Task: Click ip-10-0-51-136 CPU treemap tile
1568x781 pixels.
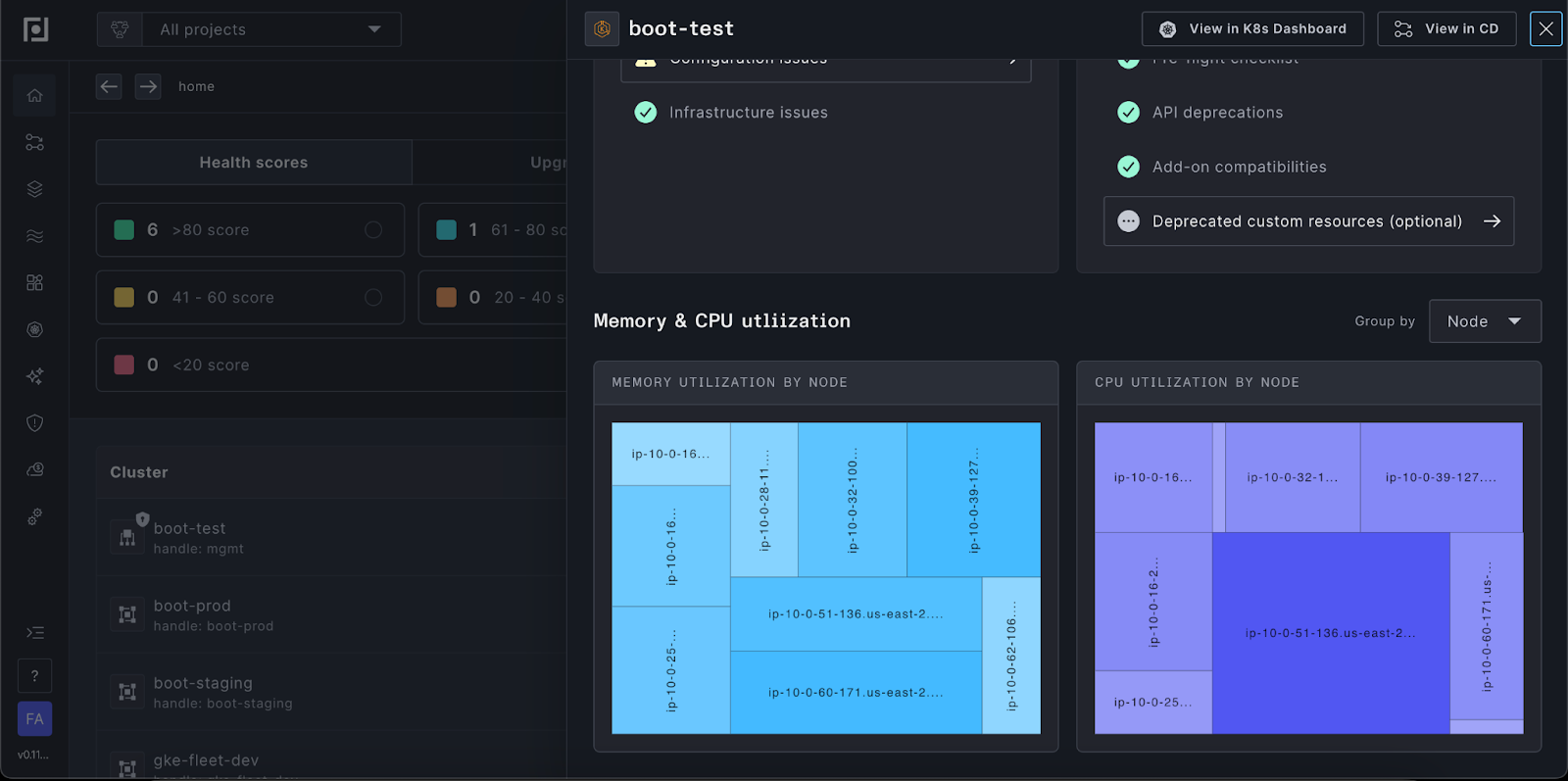Action: click(x=1330, y=633)
